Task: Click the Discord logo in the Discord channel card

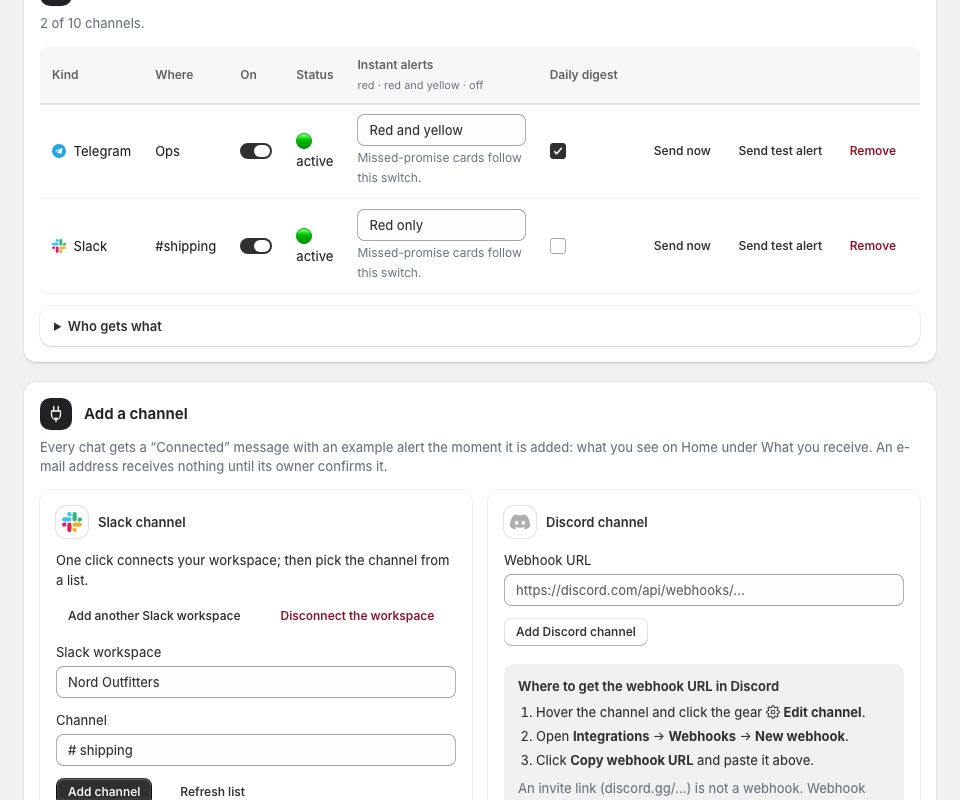Action: coord(520,522)
